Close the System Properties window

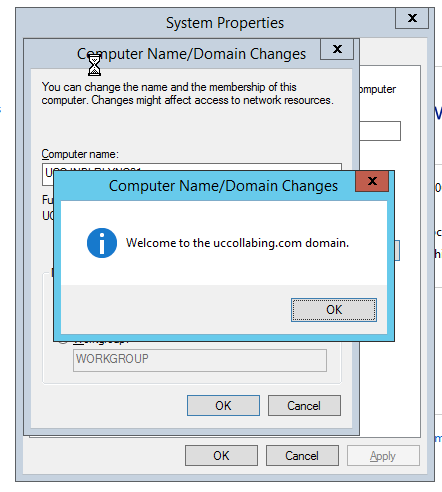coord(412,18)
